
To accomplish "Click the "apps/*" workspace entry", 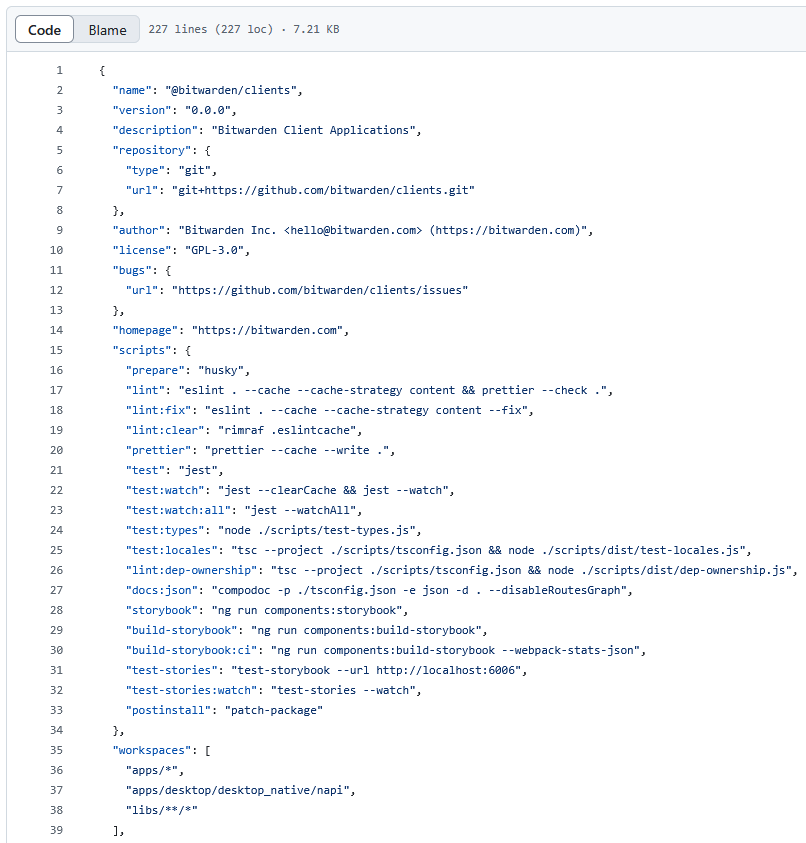I will 152,770.
